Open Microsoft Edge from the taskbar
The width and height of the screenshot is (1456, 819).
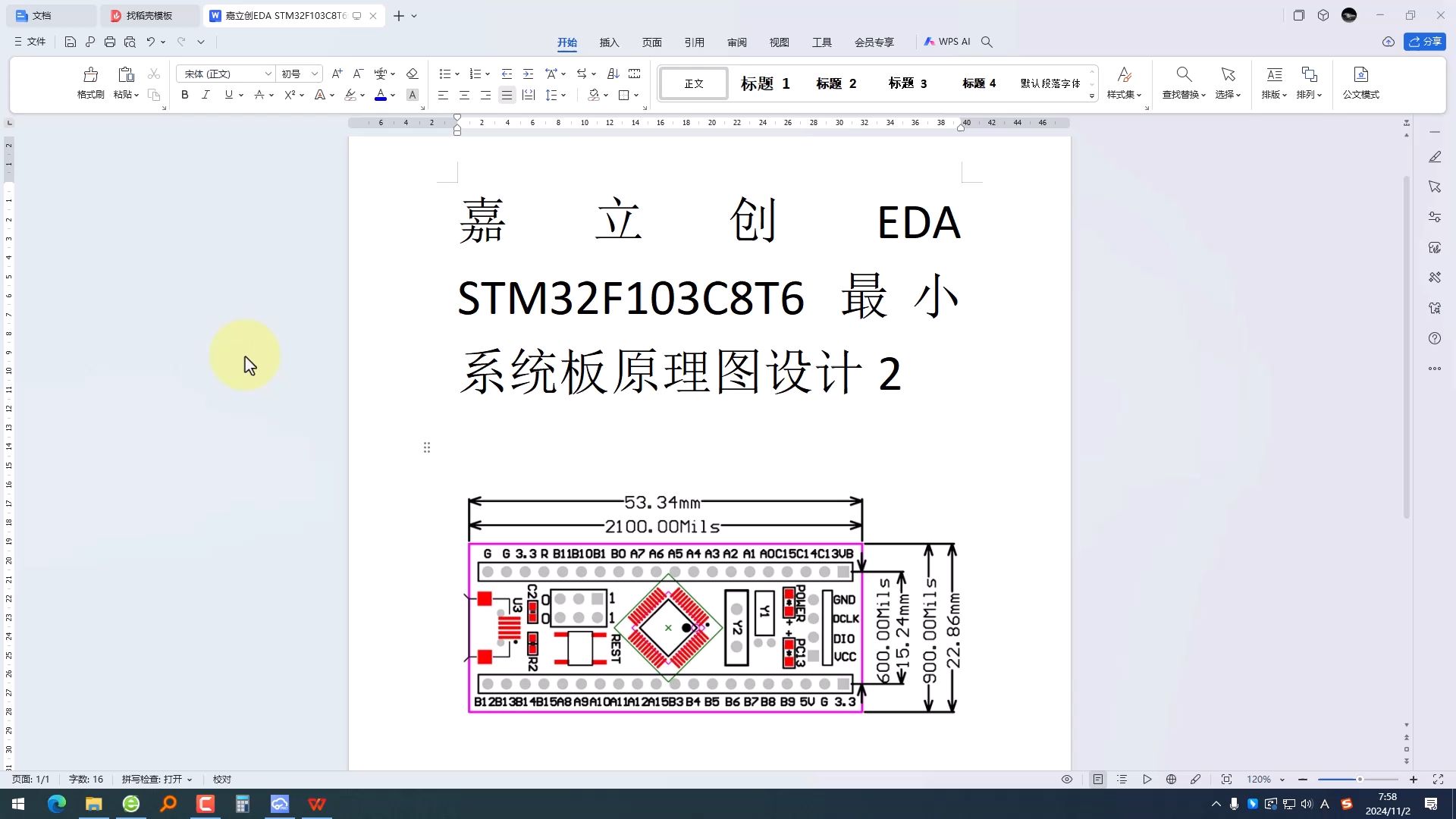coord(57,804)
